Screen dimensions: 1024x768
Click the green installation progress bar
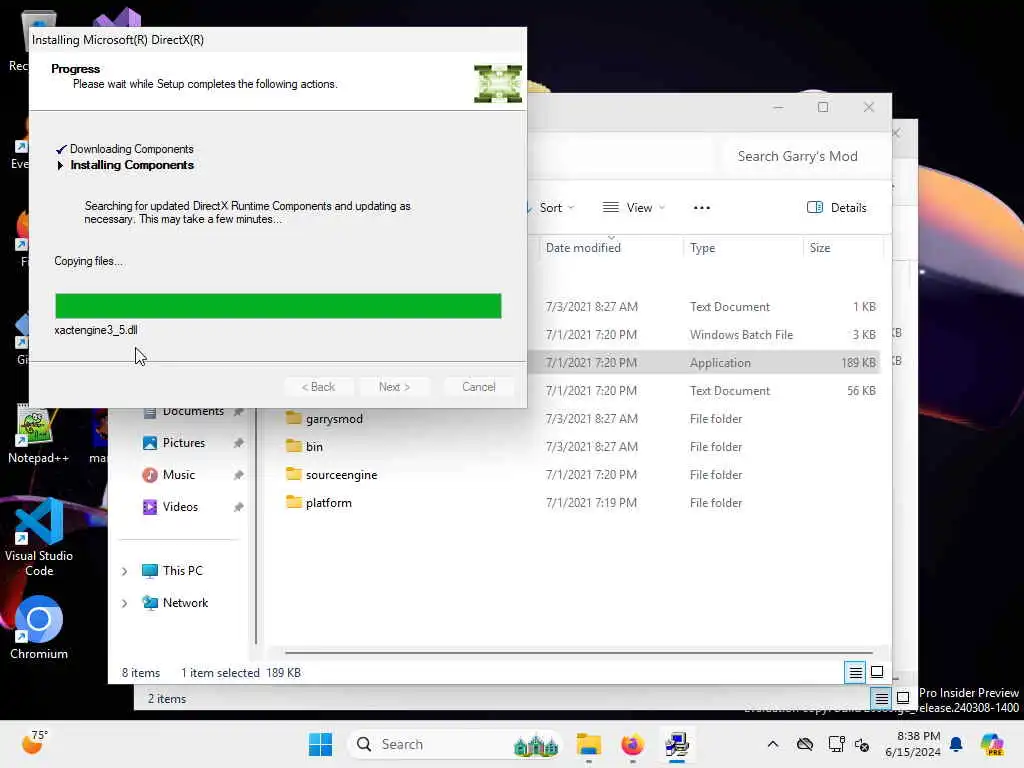[x=278, y=306]
